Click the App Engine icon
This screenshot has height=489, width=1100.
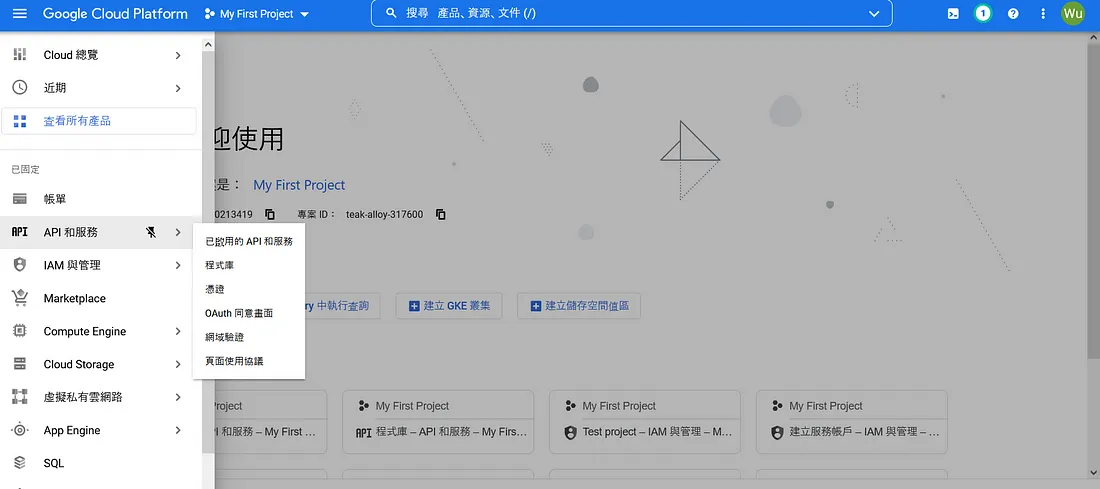coord(20,430)
